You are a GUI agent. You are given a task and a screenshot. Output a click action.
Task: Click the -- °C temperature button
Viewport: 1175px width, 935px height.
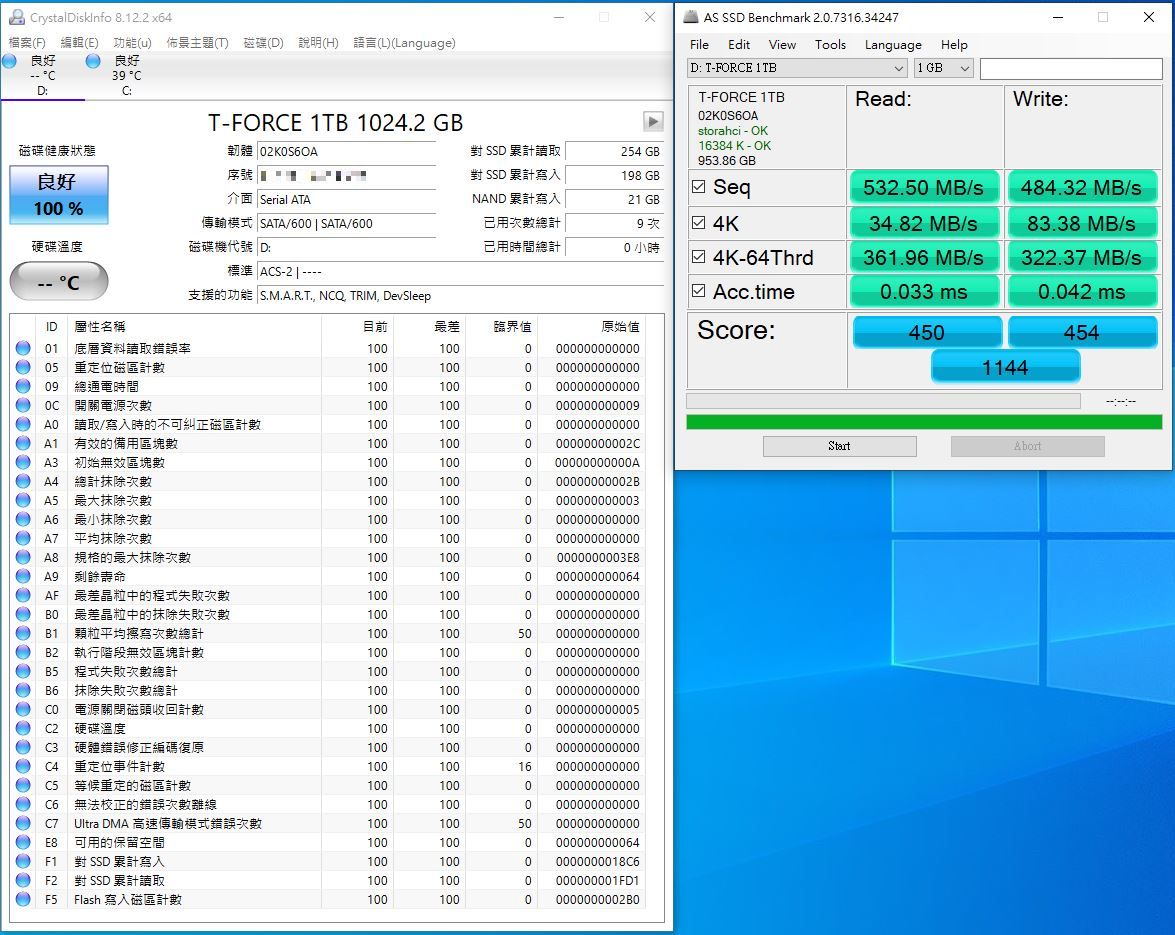pyautogui.click(x=58, y=282)
